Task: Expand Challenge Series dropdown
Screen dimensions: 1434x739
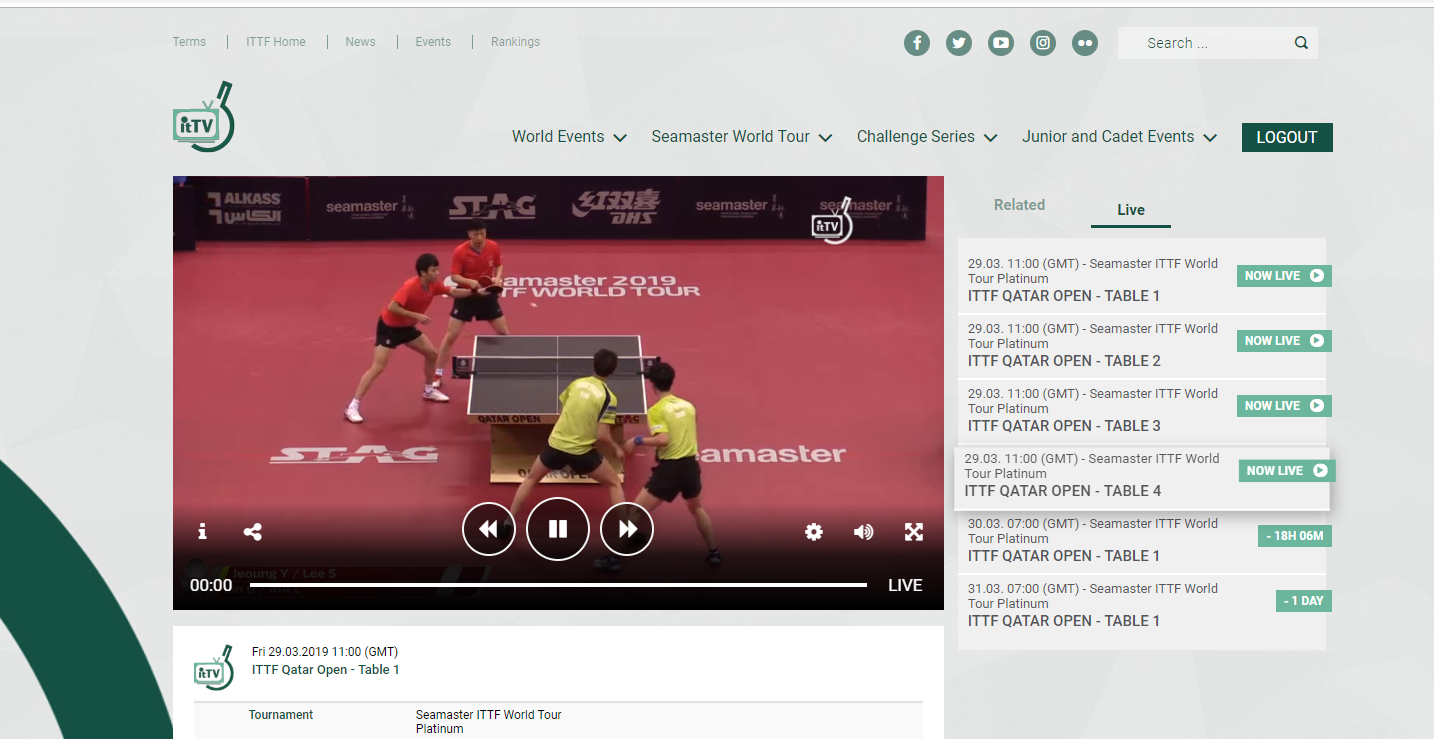Action: click(x=927, y=137)
